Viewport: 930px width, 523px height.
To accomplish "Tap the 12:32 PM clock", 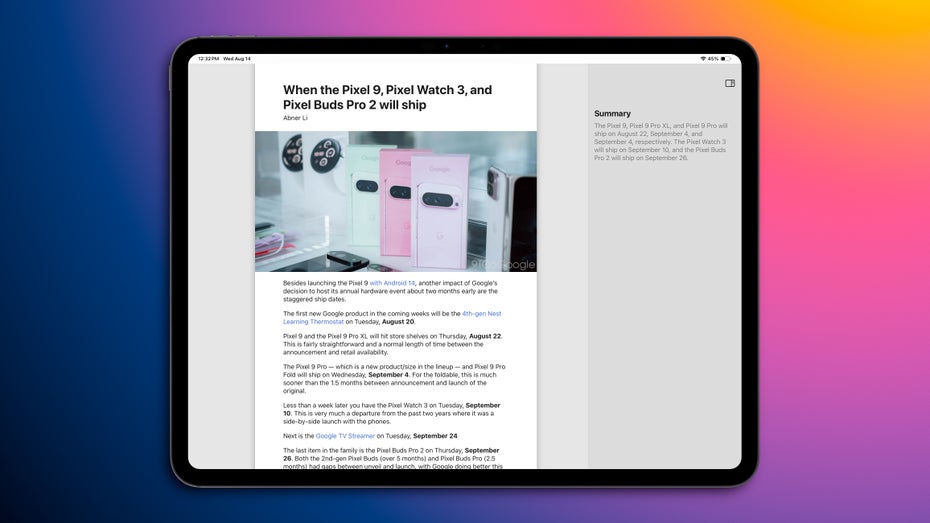I will pyautogui.click(x=208, y=59).
